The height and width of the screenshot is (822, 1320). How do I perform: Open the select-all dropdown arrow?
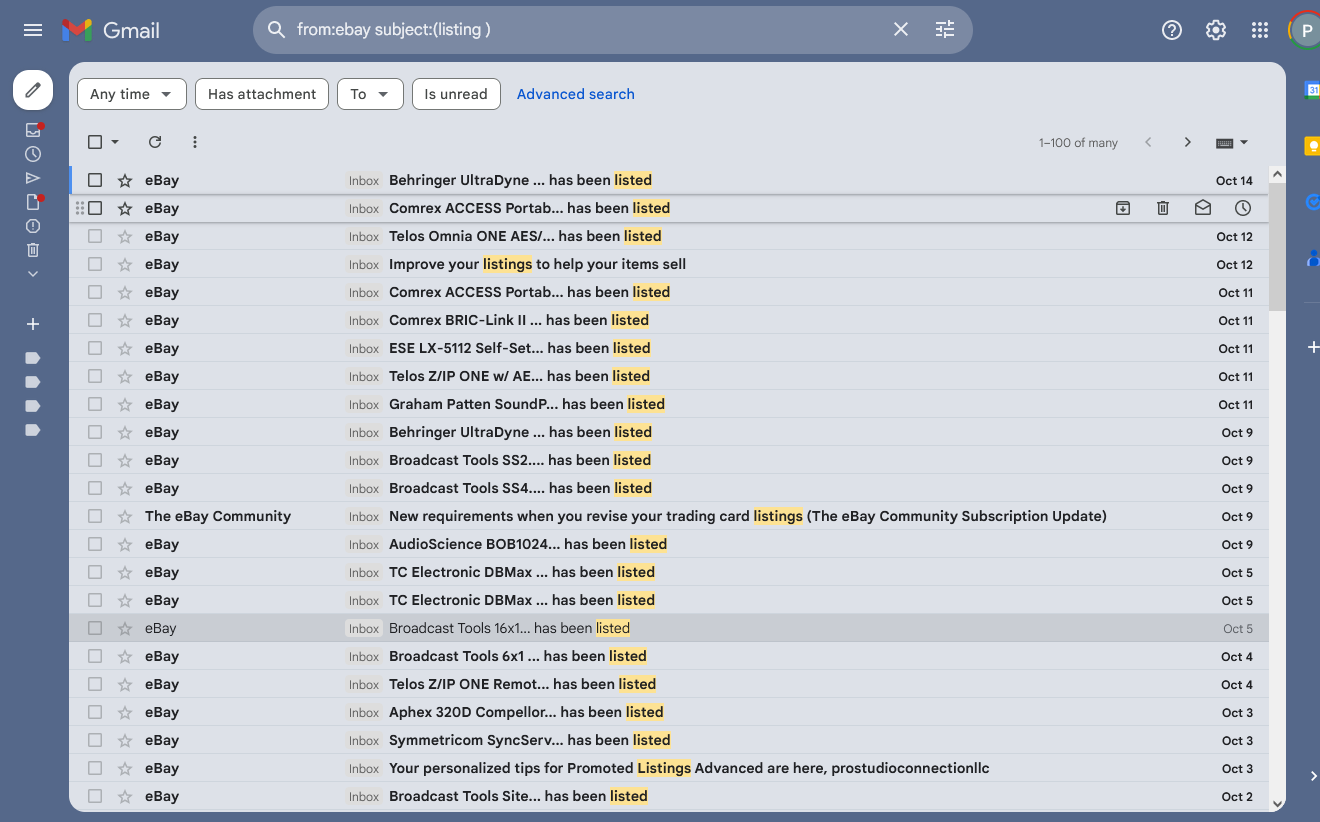click(x=115, y=142)
